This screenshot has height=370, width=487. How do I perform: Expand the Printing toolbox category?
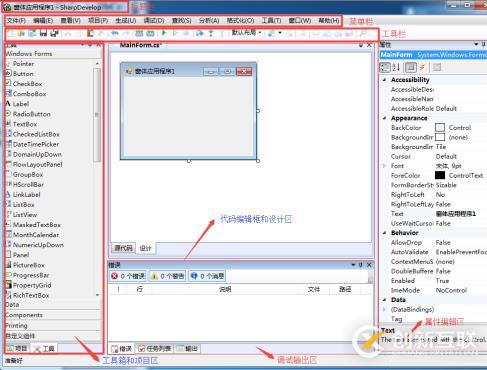click(x=53, y=325)
